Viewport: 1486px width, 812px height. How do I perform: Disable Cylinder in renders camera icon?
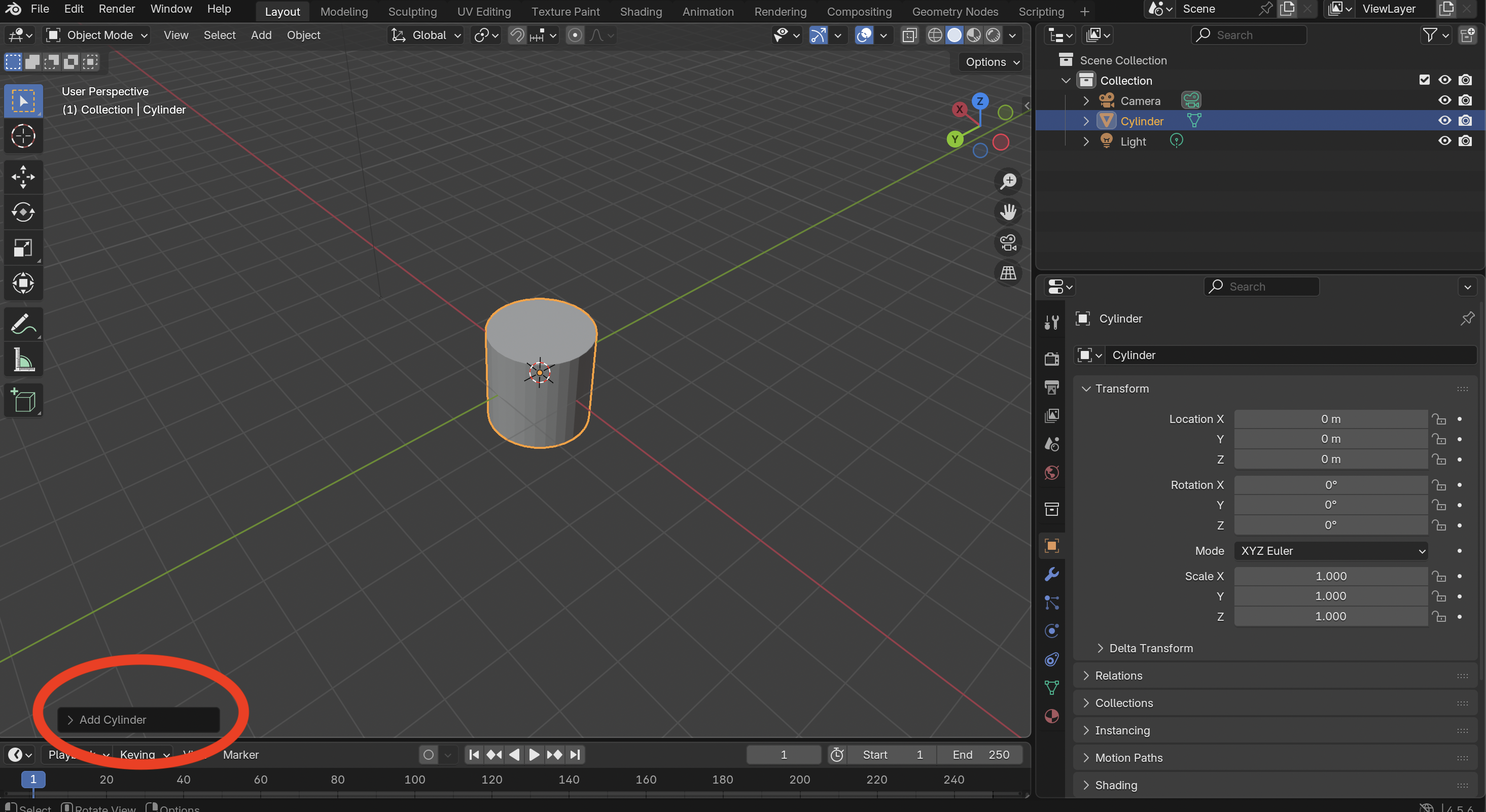coord(1465,121)
